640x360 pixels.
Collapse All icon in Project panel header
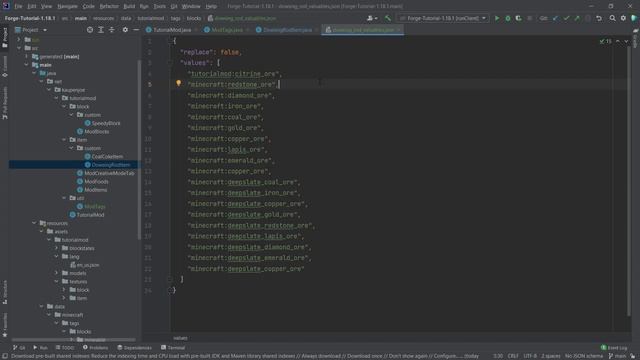[x=111, y=30]
